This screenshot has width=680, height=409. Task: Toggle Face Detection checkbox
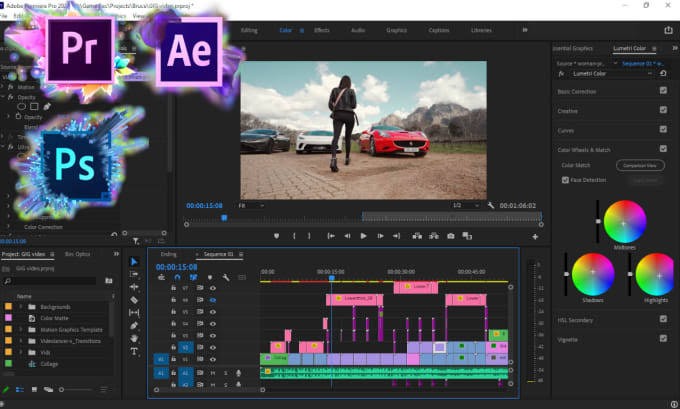click(565, 180)
